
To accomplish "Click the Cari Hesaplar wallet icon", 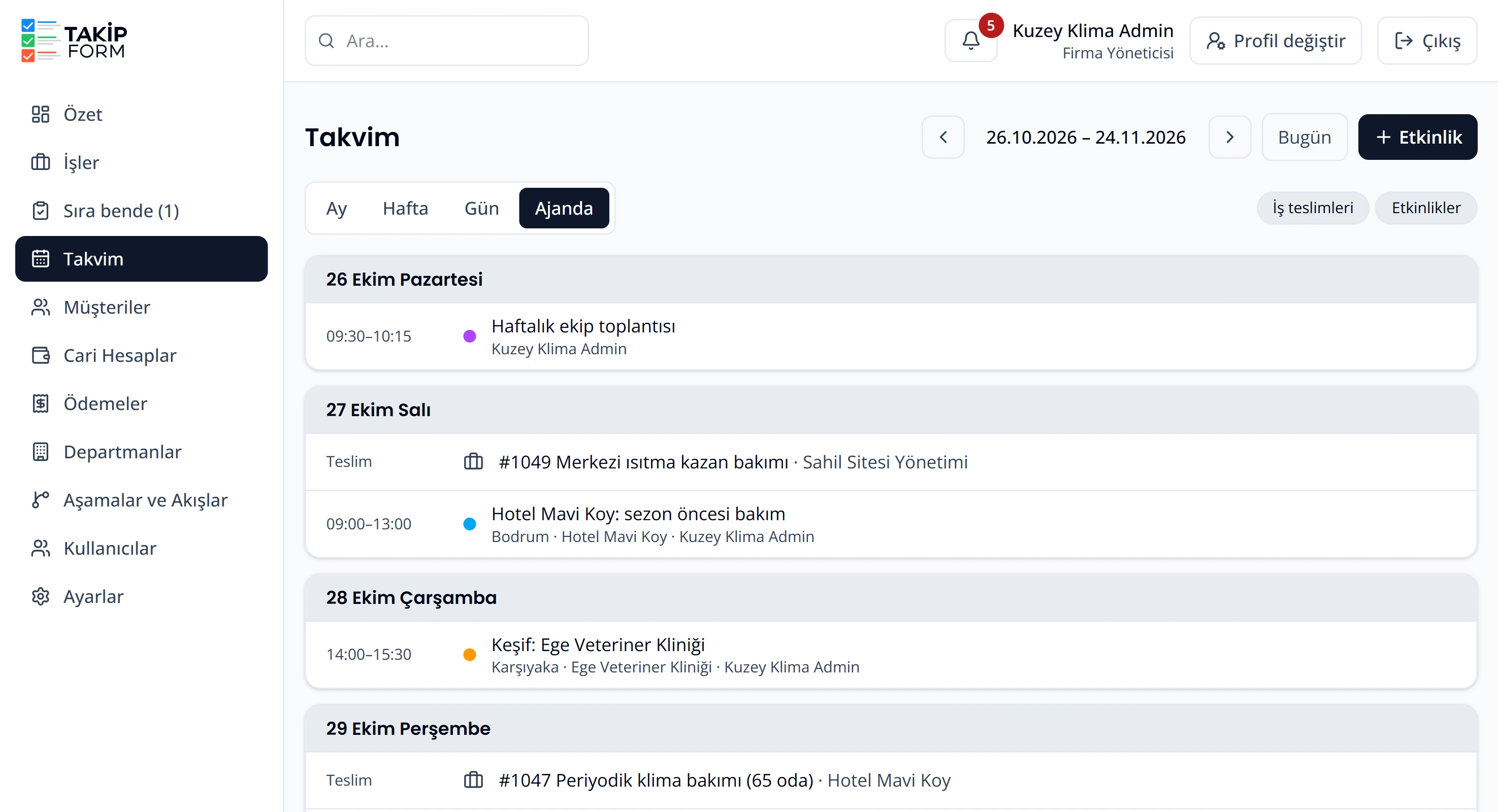I will pos(40,355).
